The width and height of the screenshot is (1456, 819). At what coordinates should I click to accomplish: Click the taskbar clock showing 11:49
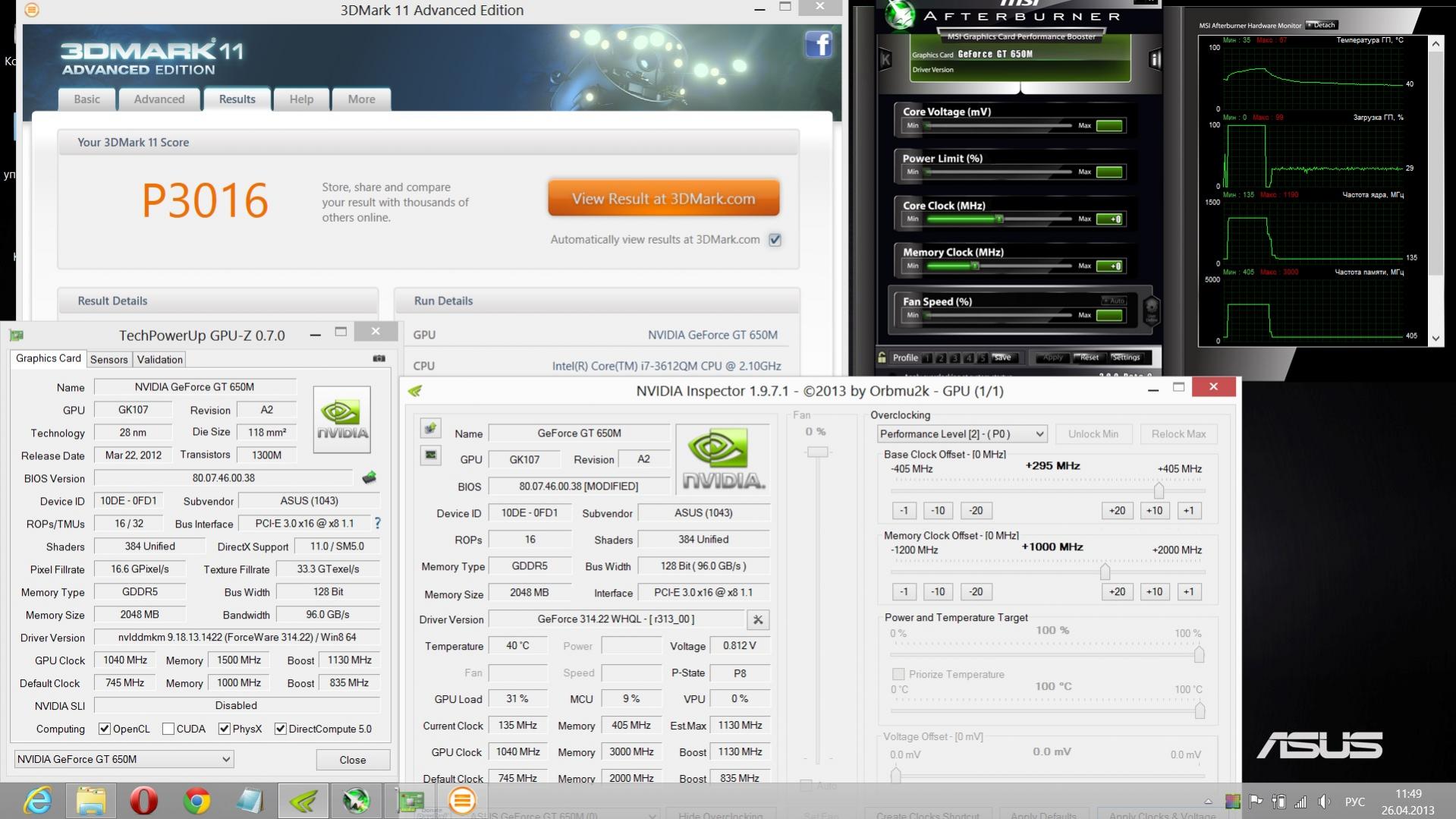coord(1407,794)
